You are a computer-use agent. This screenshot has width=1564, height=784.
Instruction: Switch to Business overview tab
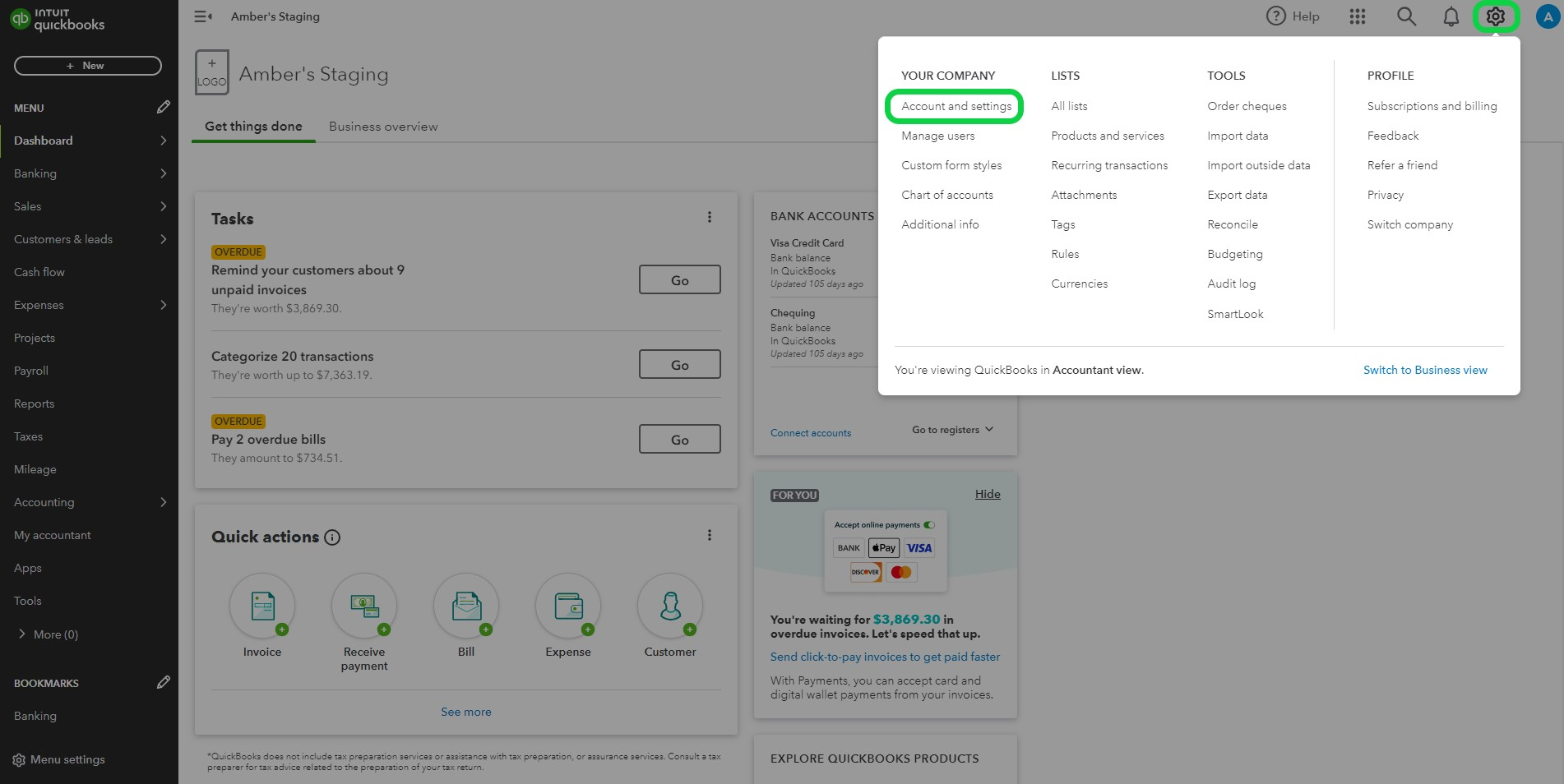pyautogui.click(x=383, y=127)
